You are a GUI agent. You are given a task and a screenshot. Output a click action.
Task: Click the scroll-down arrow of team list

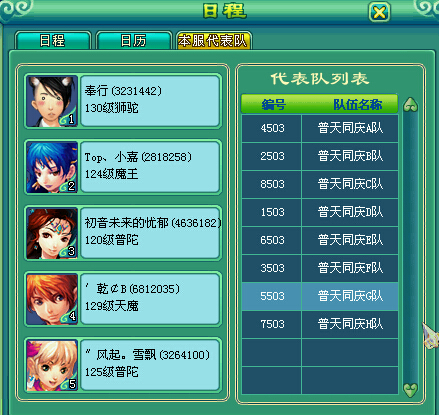click(410, 389)
